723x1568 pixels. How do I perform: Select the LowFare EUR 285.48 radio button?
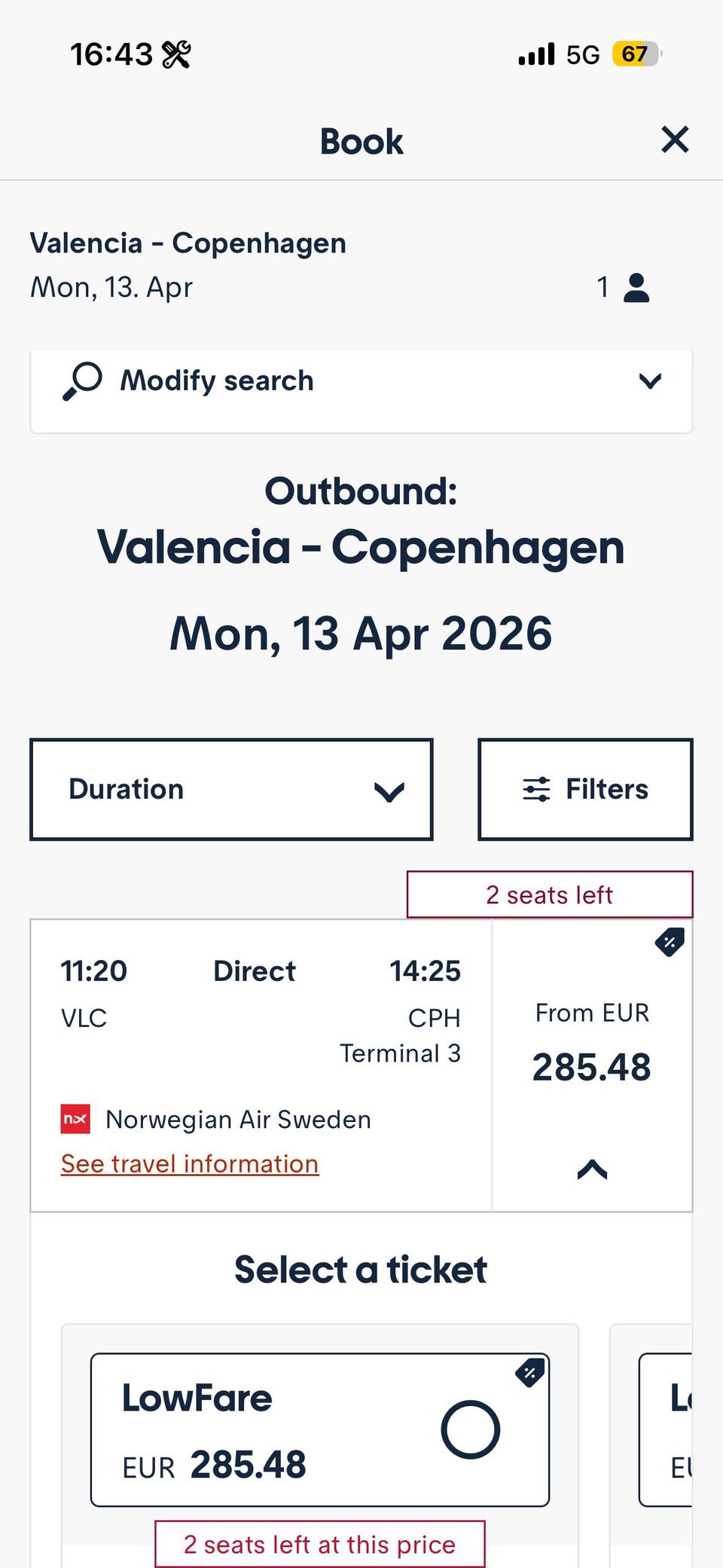(470, 1429)
